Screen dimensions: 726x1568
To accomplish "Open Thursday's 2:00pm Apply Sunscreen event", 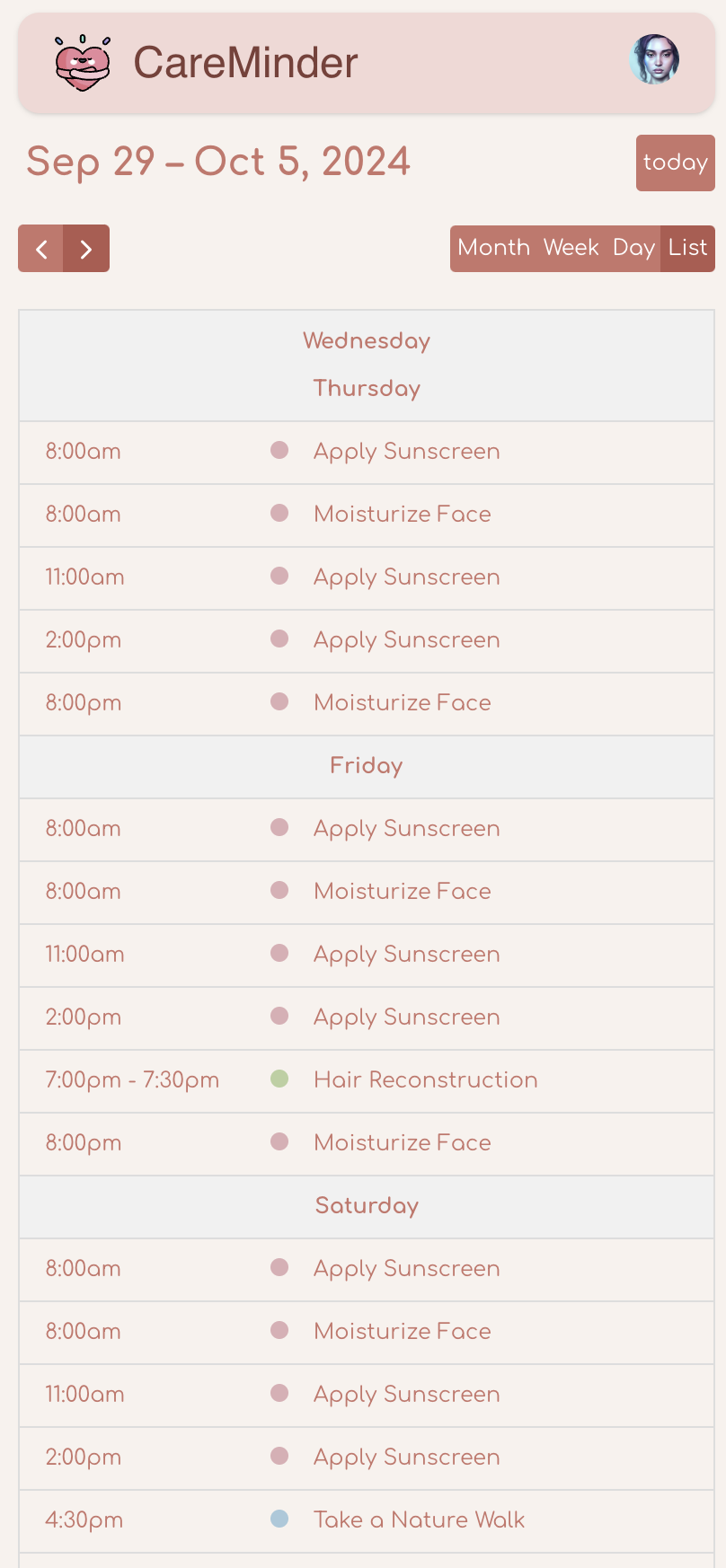I will pos(407,640).
